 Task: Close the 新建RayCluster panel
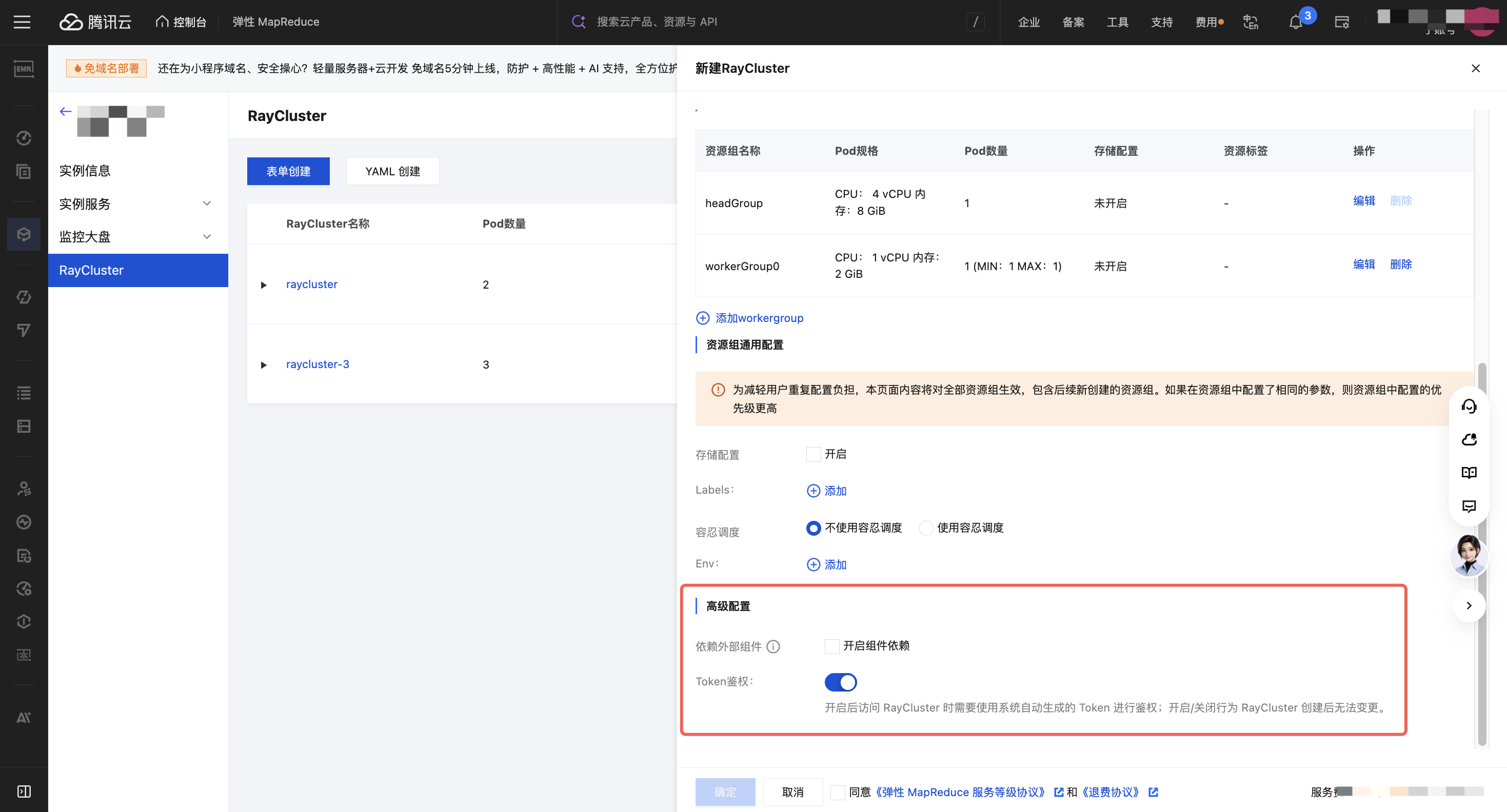coord(1475,68)
